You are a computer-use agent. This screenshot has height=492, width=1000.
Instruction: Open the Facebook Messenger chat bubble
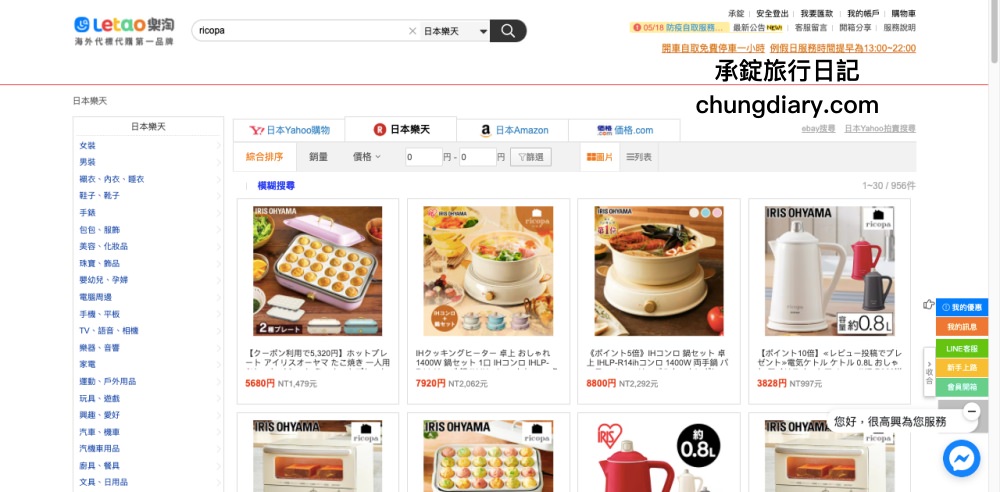(961, 458)
